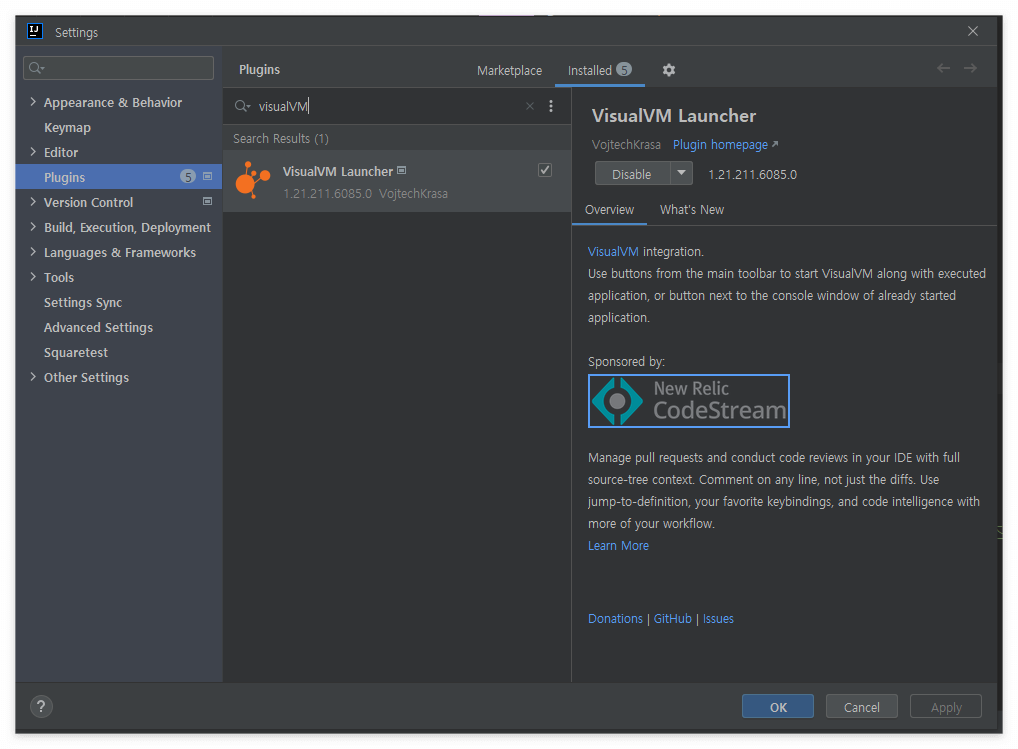Click the Installed tab count badge
The width and height of the screenshot is (1018, 749).
click(624, 69)
